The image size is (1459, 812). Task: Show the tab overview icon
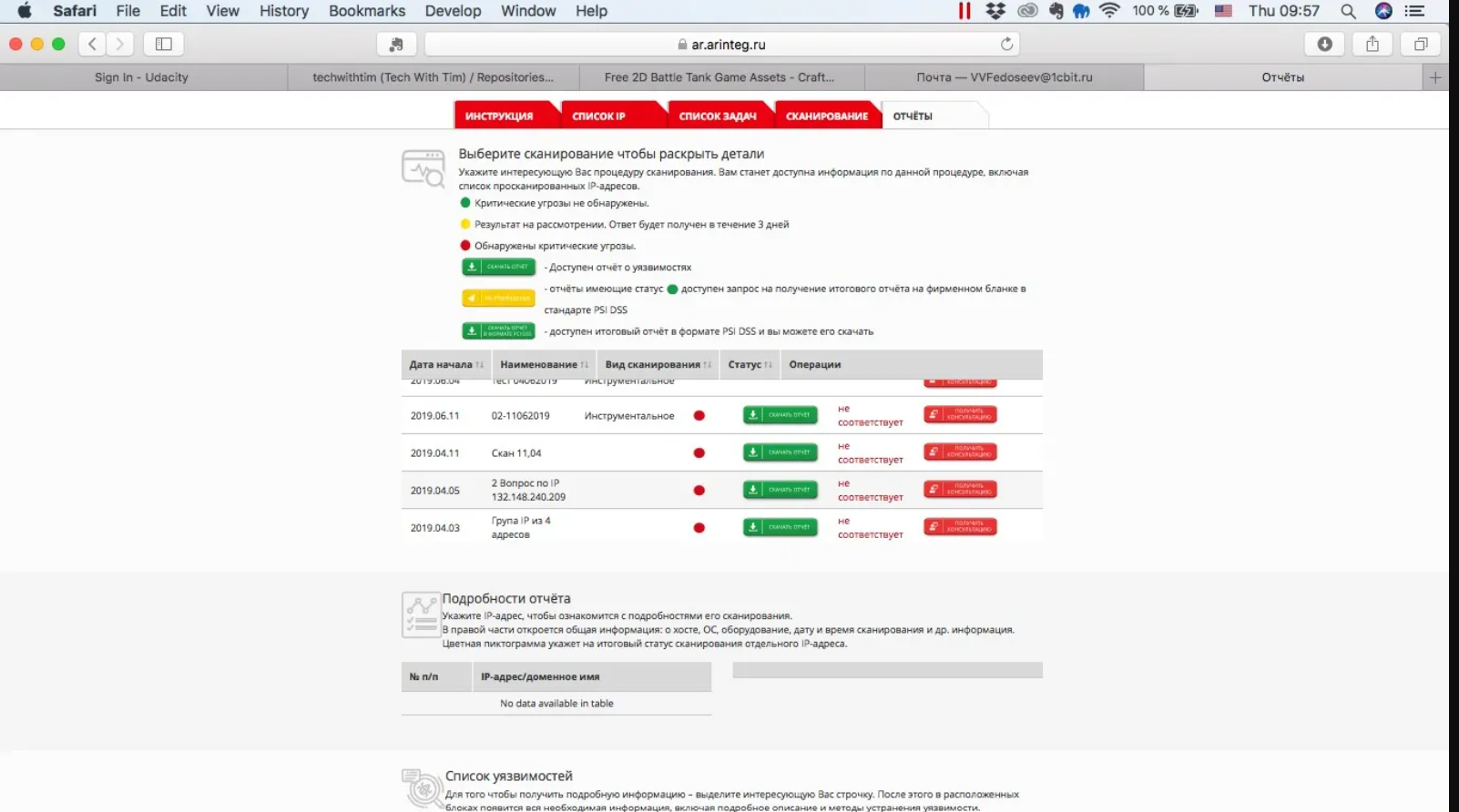[1420, 44]
